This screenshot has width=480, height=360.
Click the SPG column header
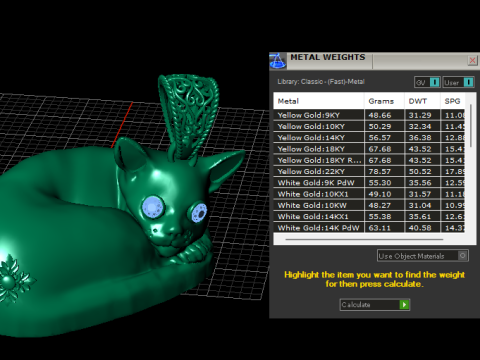coord(452,101)
